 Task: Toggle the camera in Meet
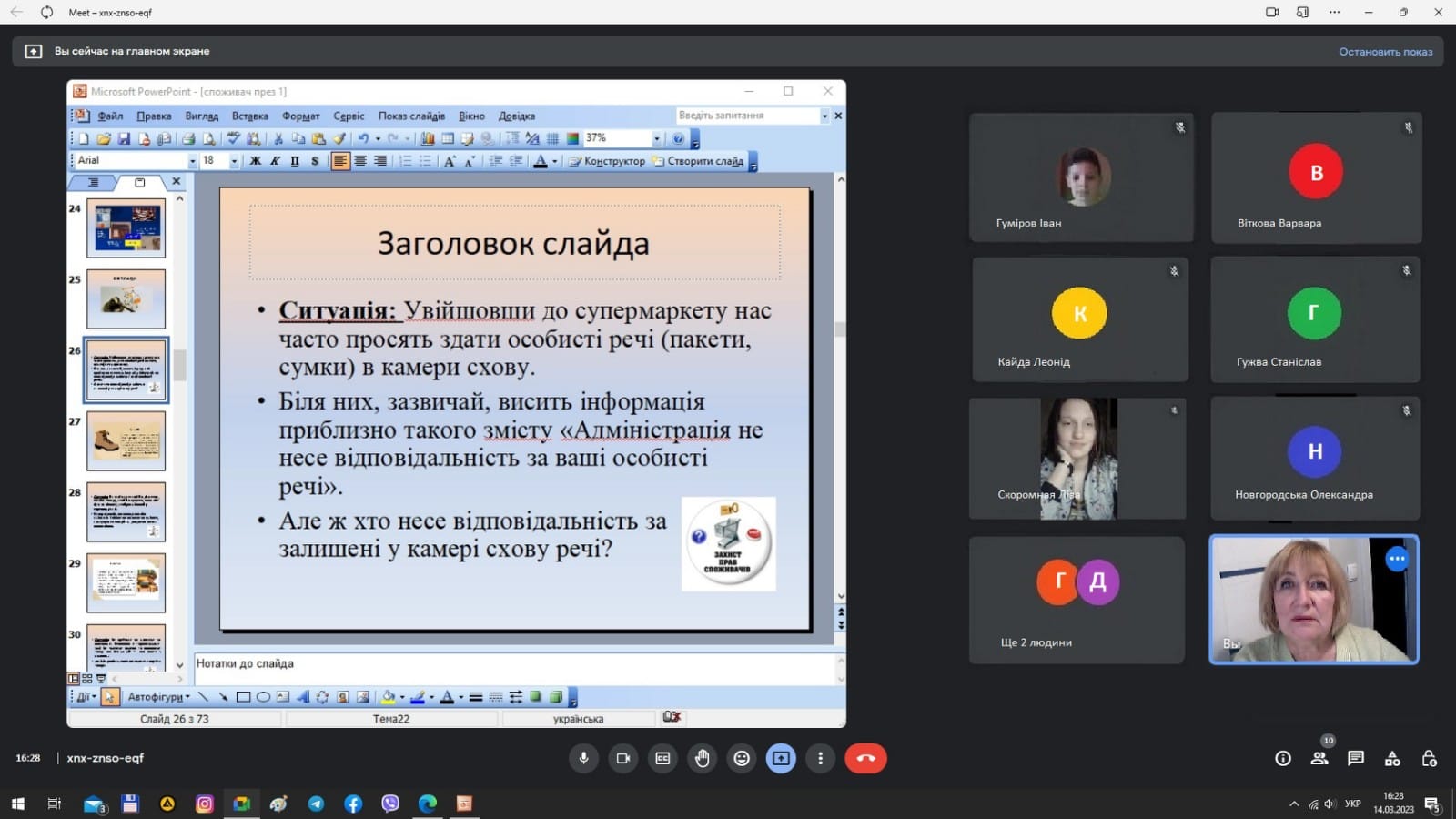click(623, 758)
